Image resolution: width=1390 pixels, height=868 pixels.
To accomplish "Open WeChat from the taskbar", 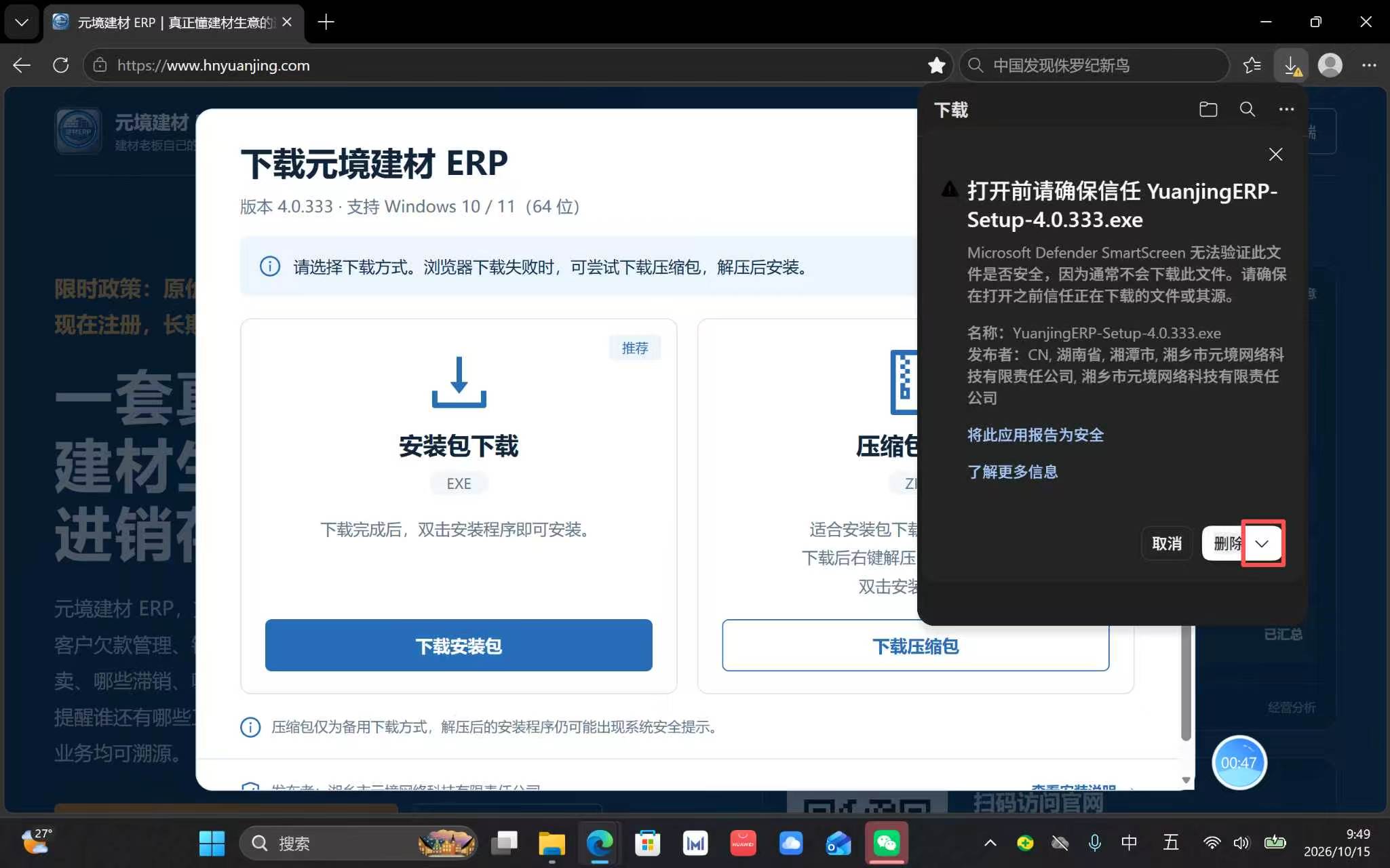I will 886,843.
